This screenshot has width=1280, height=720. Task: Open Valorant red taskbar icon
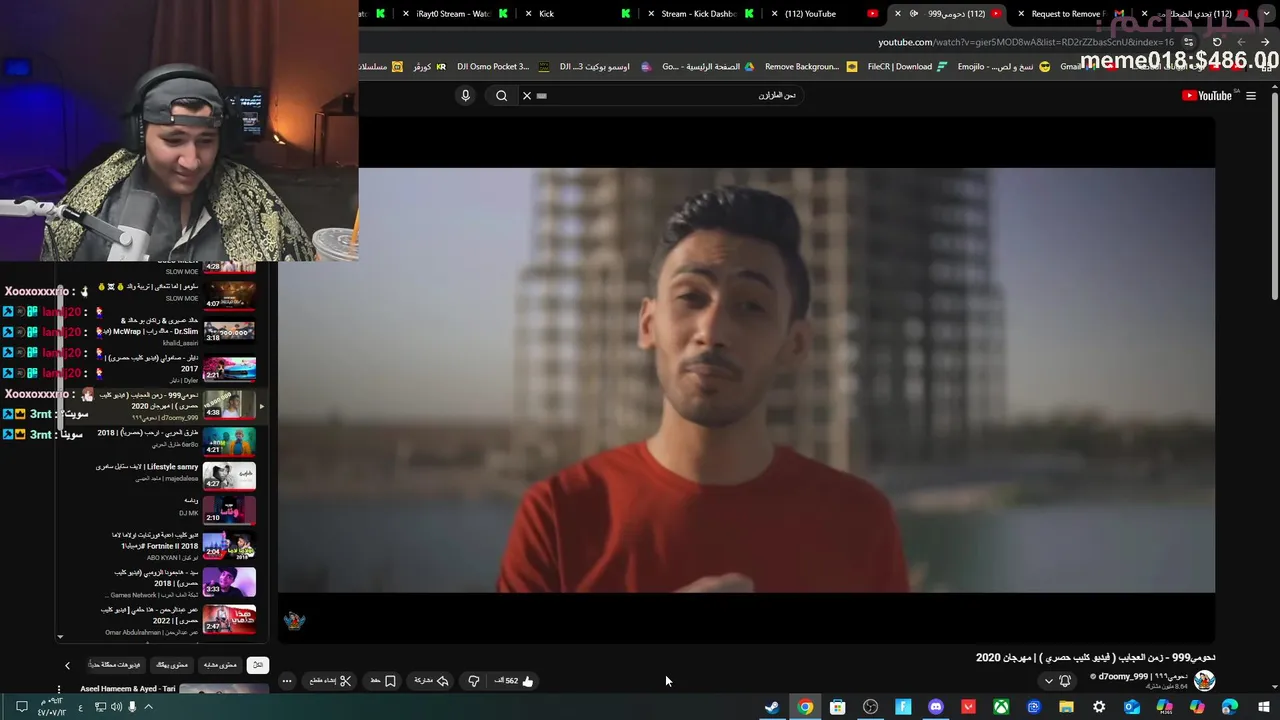coord(968,707)
